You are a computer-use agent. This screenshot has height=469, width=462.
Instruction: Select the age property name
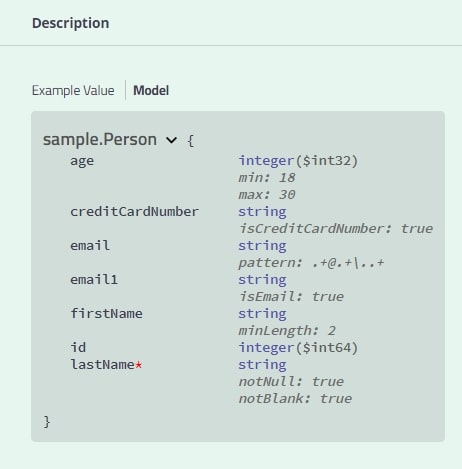82,162
